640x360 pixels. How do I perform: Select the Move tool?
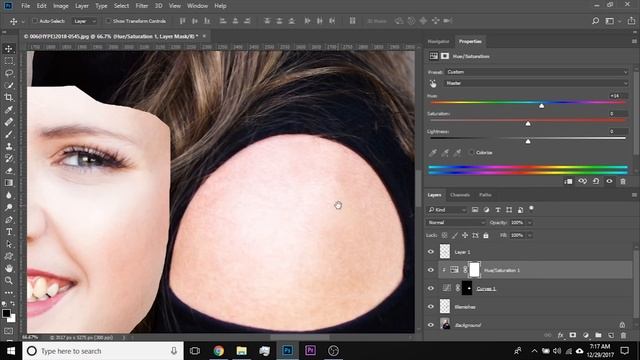pyautogui.click(x=9, y=49)
